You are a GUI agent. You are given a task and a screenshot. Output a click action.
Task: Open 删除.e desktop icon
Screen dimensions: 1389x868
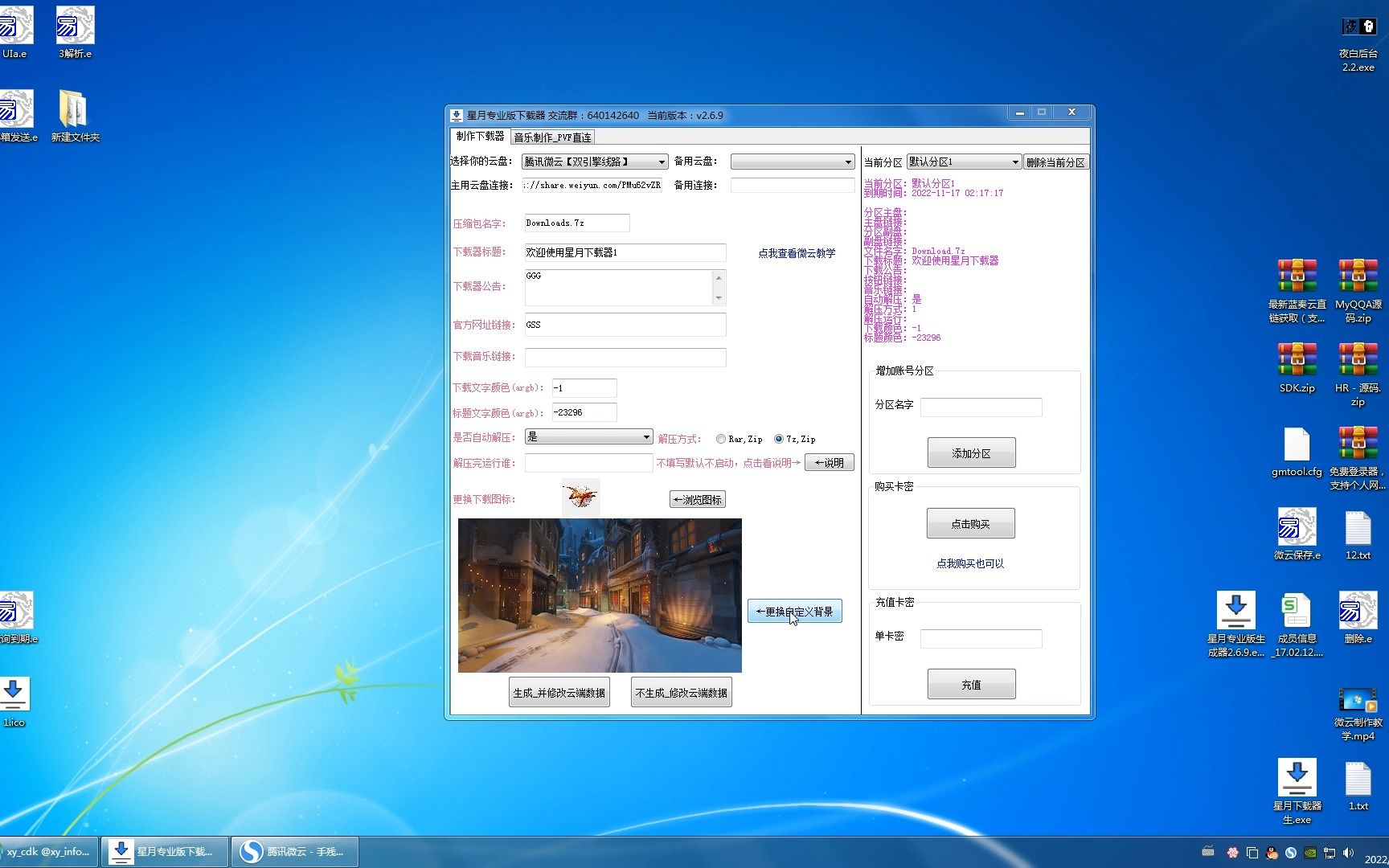[1358, 618]
